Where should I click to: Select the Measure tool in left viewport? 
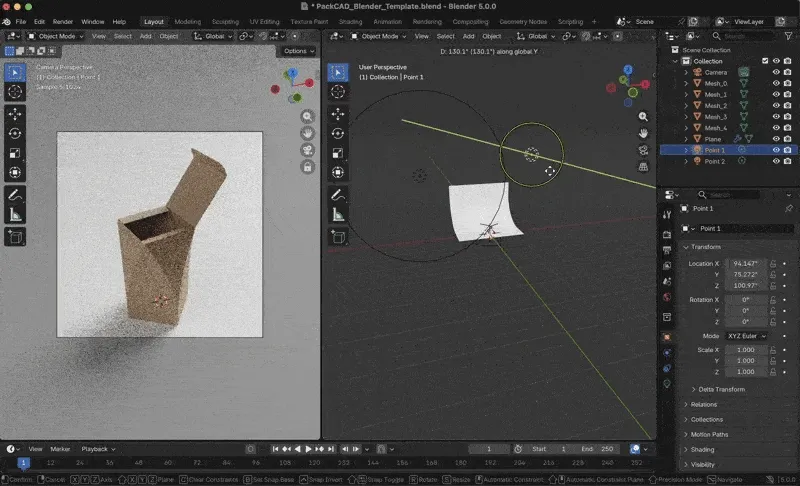(x=15, y=214)
